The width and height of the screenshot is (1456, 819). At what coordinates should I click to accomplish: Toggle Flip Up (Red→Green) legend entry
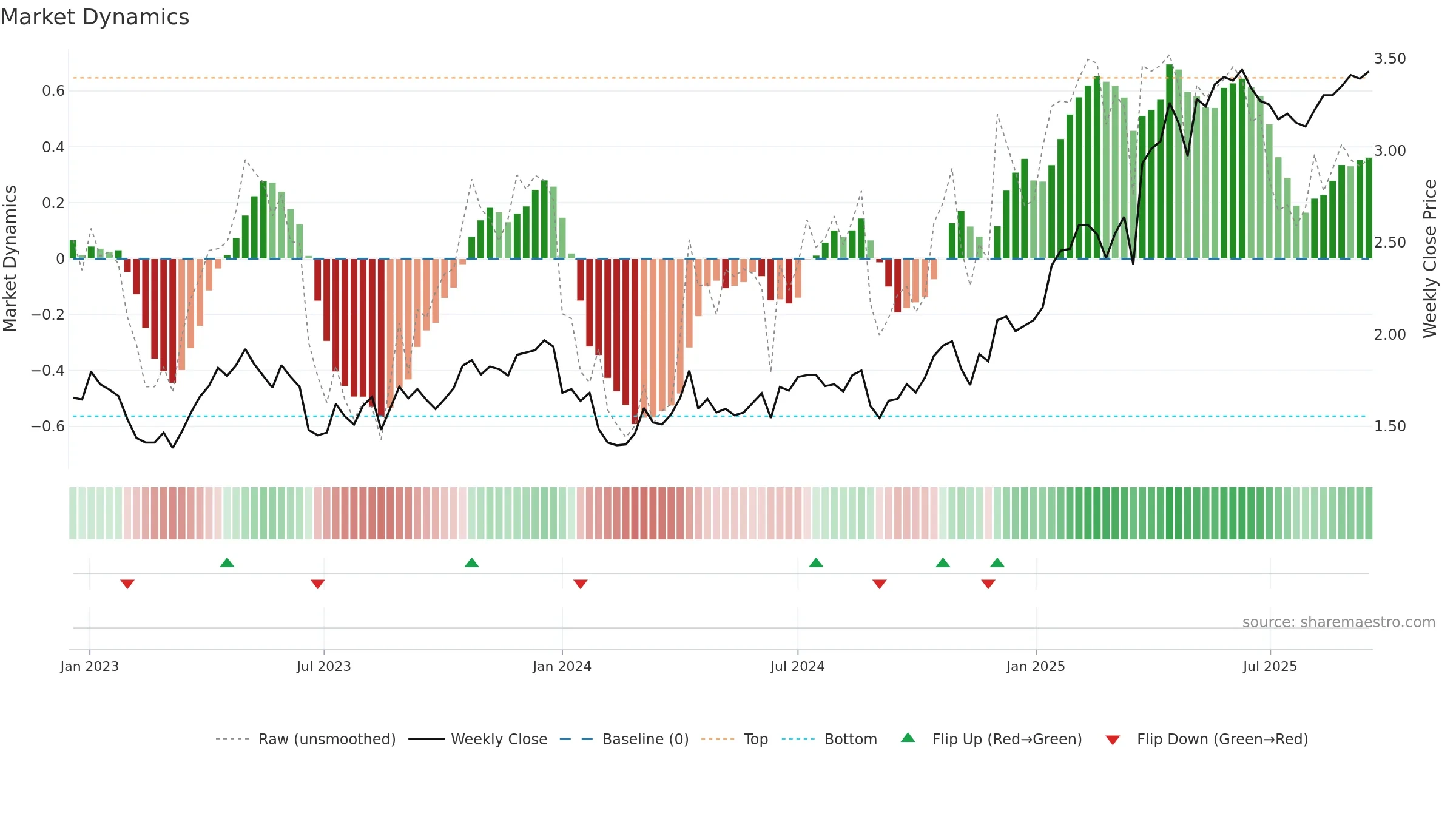pyautogui.click(x=992, y=739)
